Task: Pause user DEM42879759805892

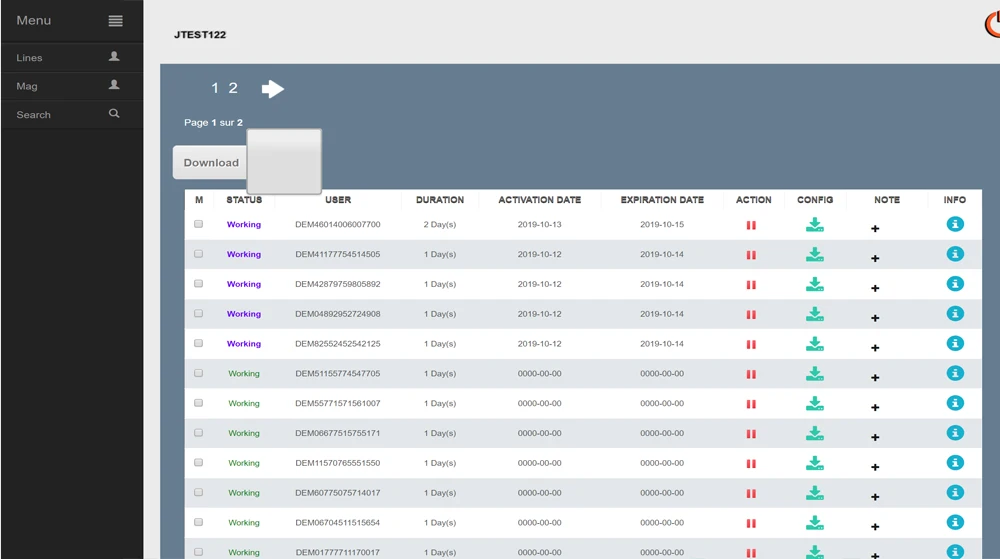Action: (x=751, y=285)
